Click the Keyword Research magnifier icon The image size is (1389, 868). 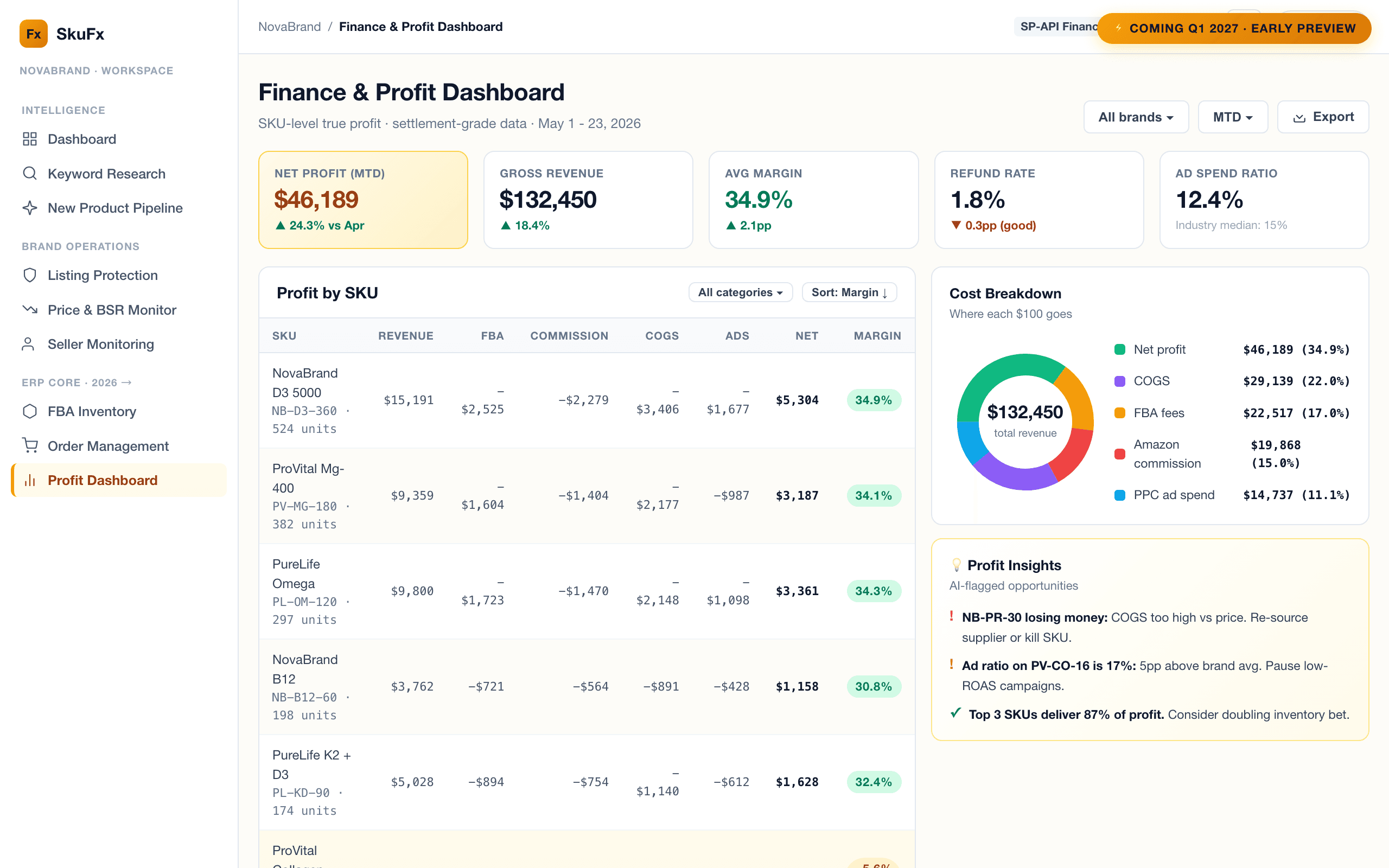30,174
